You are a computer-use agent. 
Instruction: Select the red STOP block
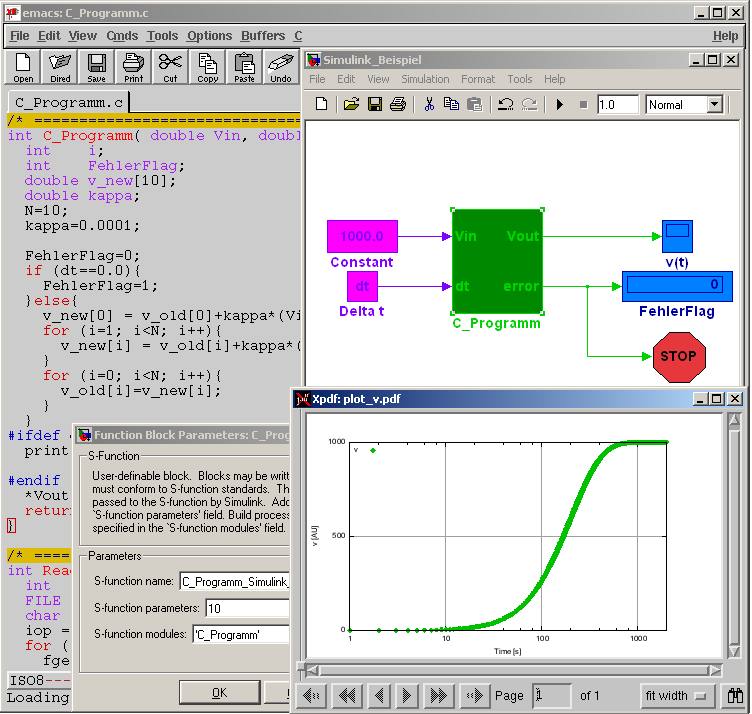click(679, 357)
